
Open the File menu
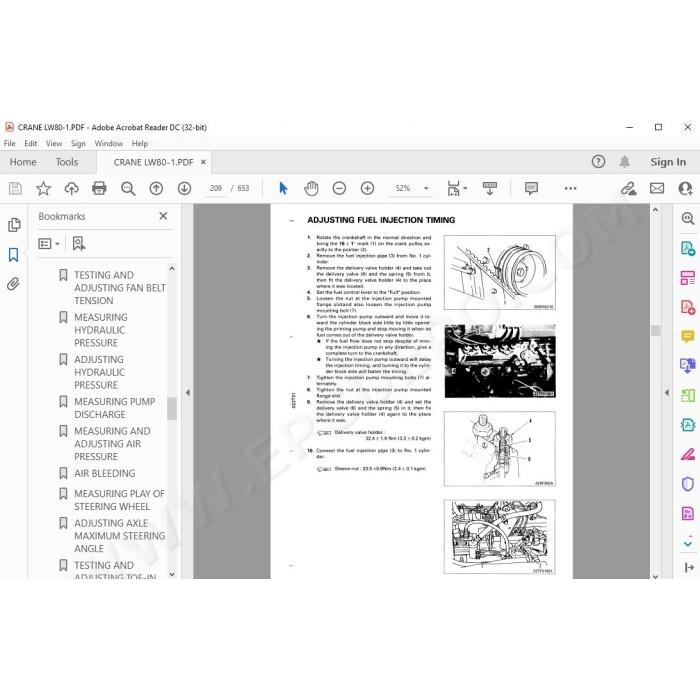[9, 143]
